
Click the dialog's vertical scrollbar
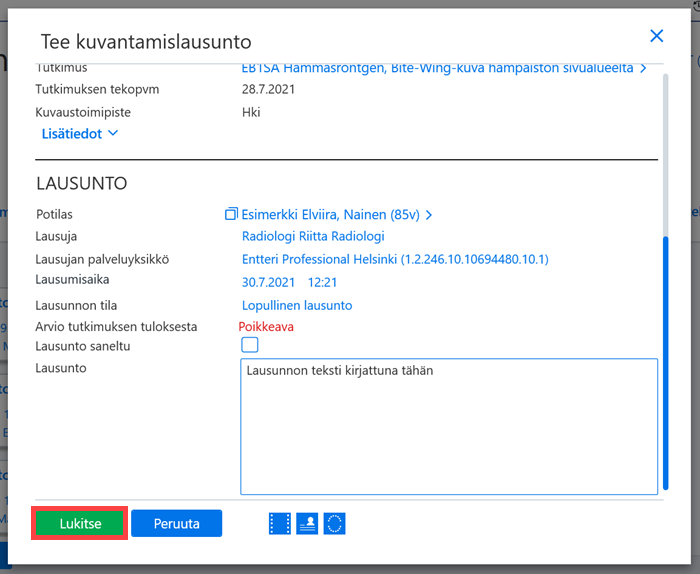(666, 281)
